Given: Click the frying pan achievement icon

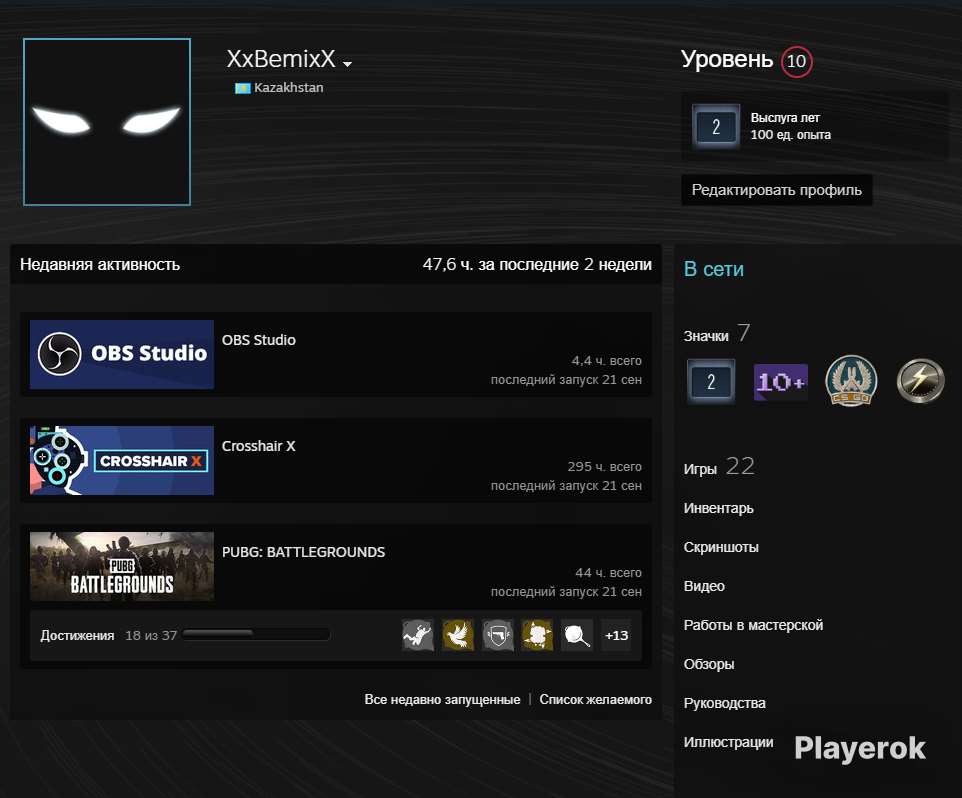Looking at the screenshot, I should tap(577, 635).
